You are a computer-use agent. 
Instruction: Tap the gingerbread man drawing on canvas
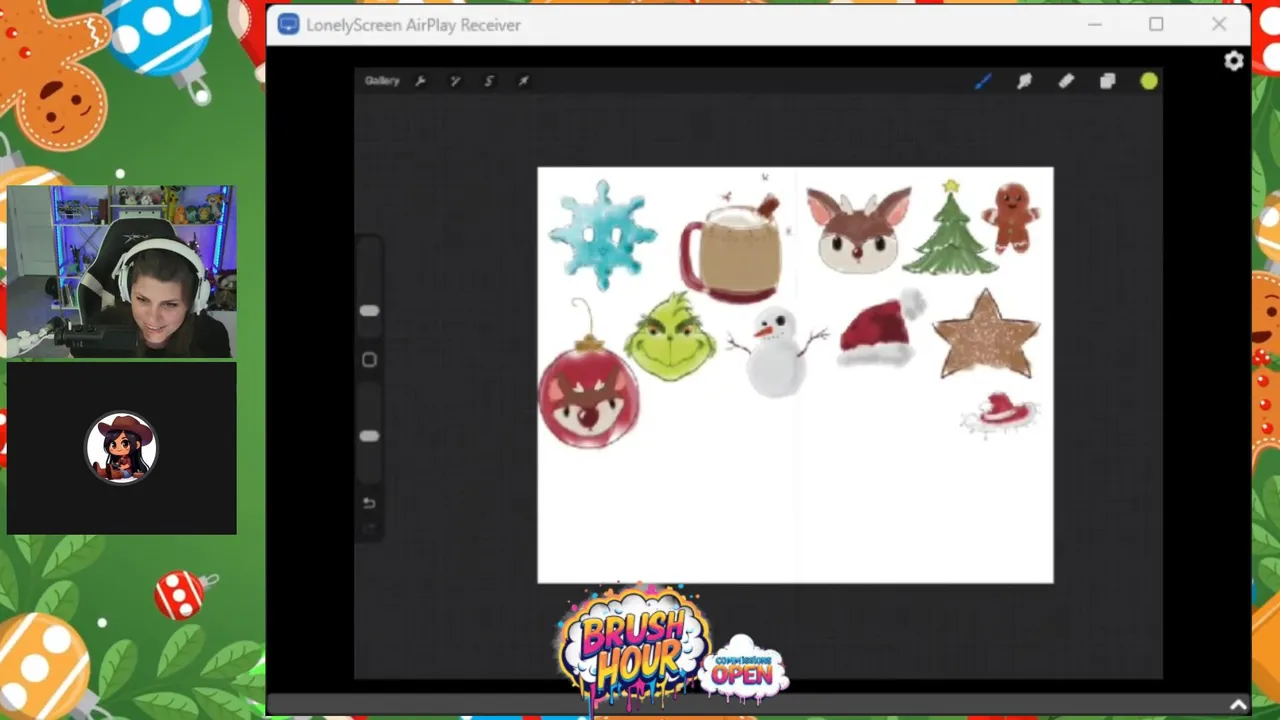click(x=1012, y=217)
